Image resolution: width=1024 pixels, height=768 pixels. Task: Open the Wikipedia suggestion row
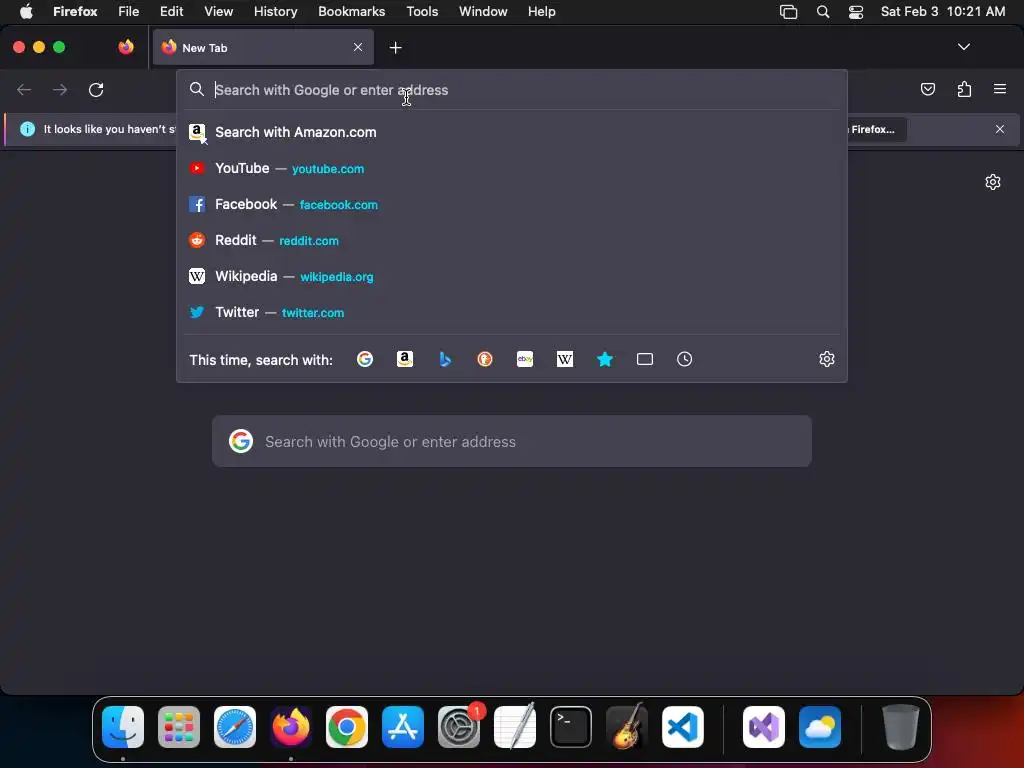(x=512, y=276)
